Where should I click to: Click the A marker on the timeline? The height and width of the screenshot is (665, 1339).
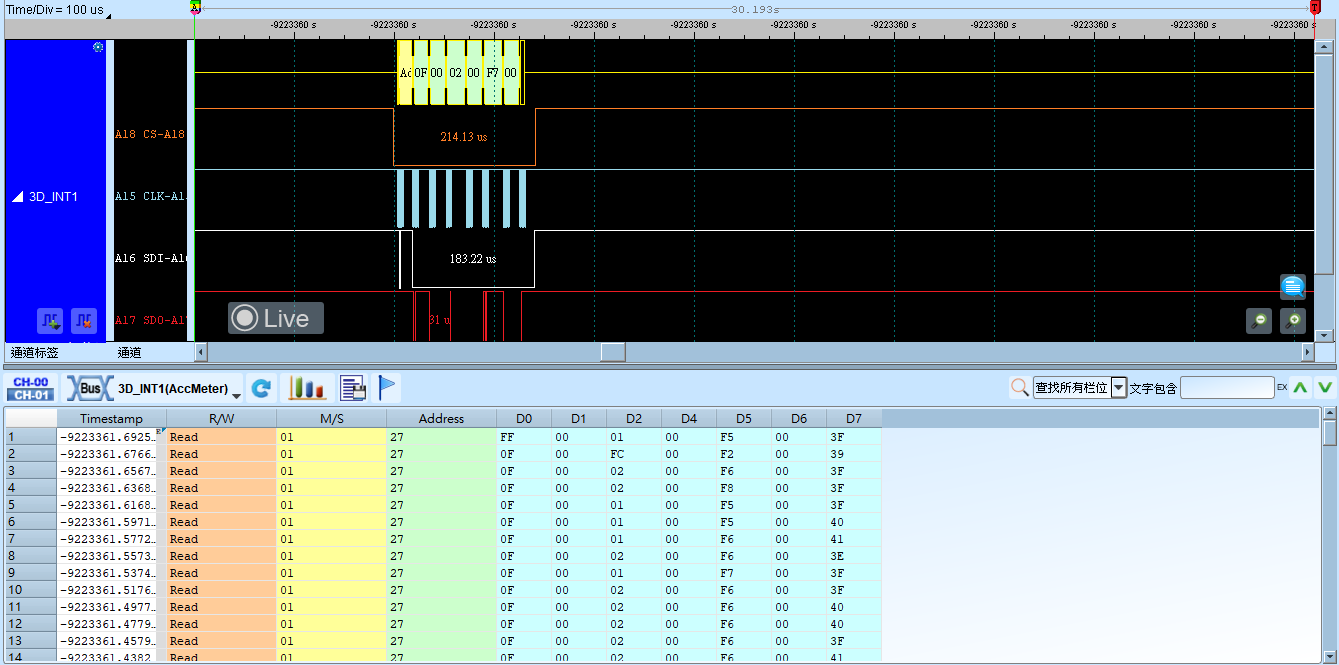[x=195, y=7]
